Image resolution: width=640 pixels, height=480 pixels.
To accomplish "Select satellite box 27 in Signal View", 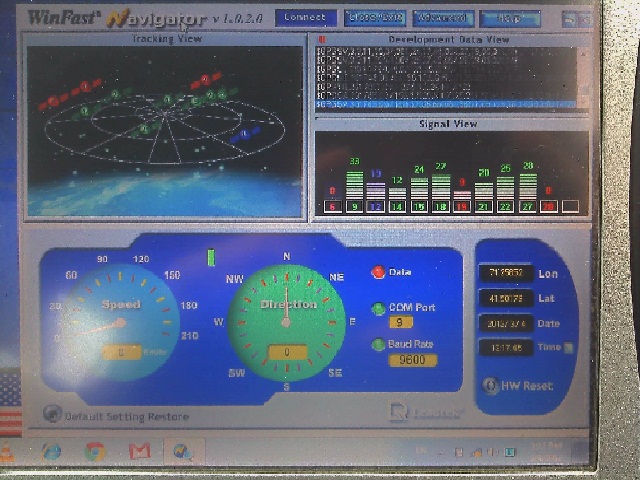I will (x=527, y=207).
